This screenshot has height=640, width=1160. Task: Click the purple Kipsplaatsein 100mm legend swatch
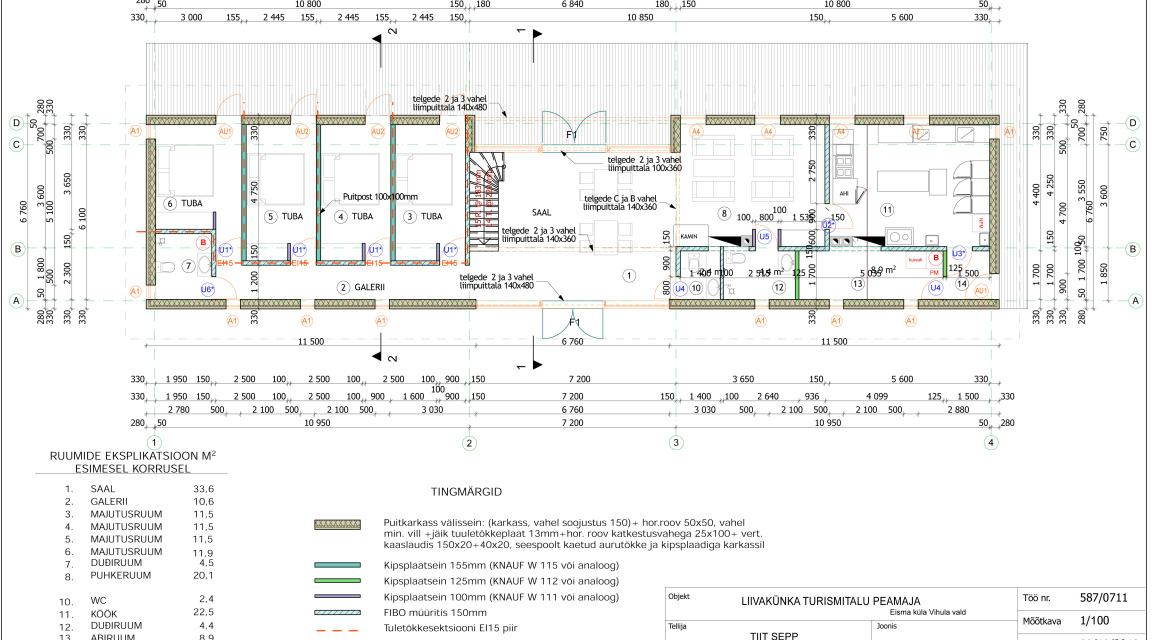tap(337, 596)
